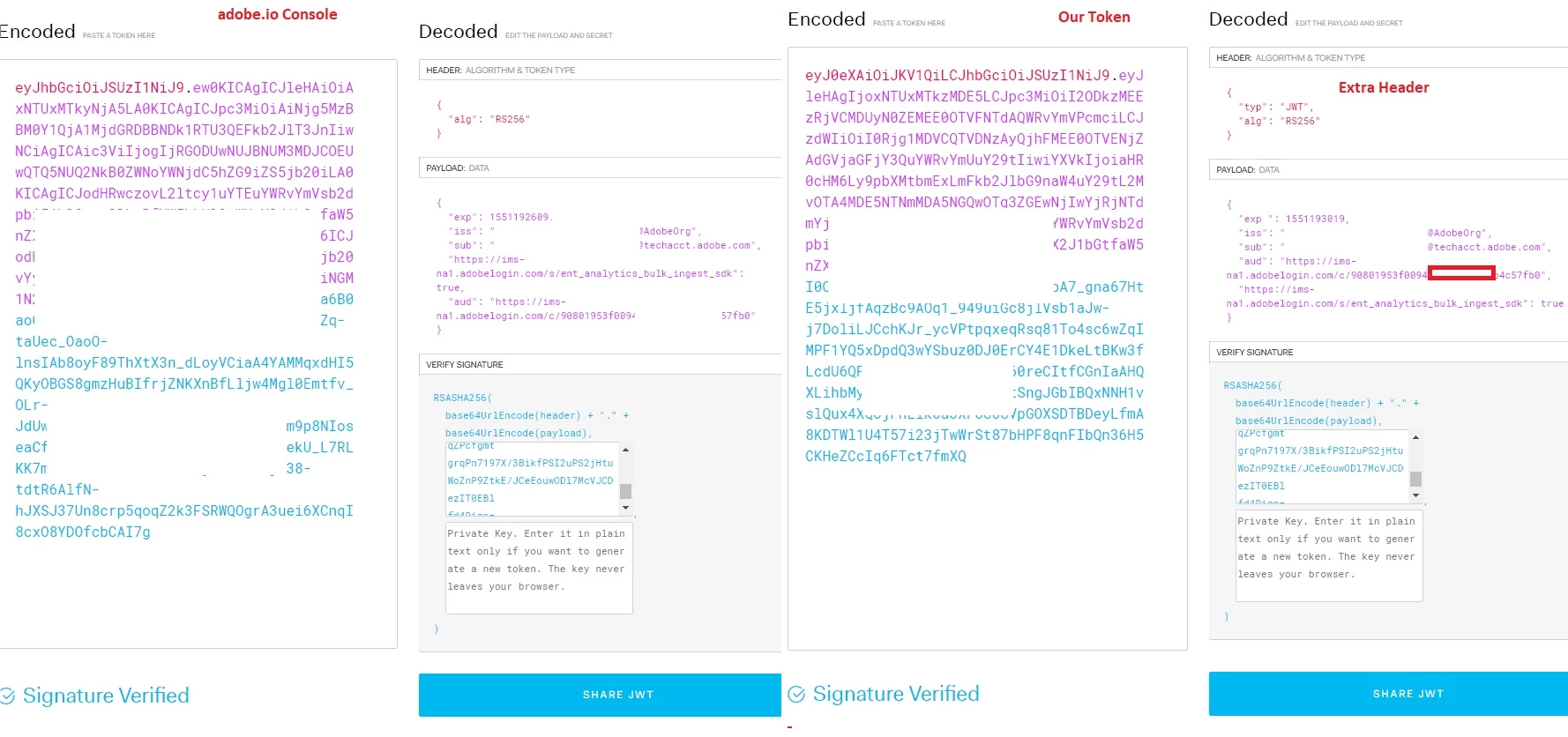Screen dimensions: 1568x737
Task: Click the RSASHA256( text in the adobe.io Console panel
Action: click(x=463, y=398)
